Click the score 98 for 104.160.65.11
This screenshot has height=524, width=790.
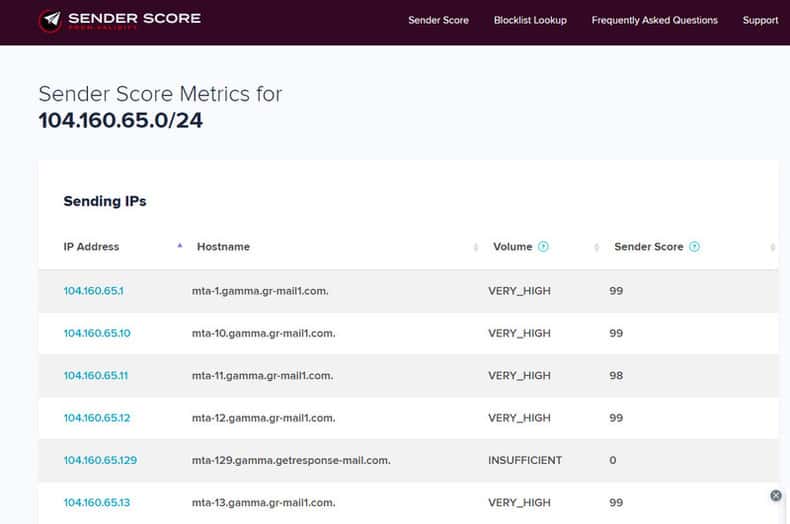616,375
